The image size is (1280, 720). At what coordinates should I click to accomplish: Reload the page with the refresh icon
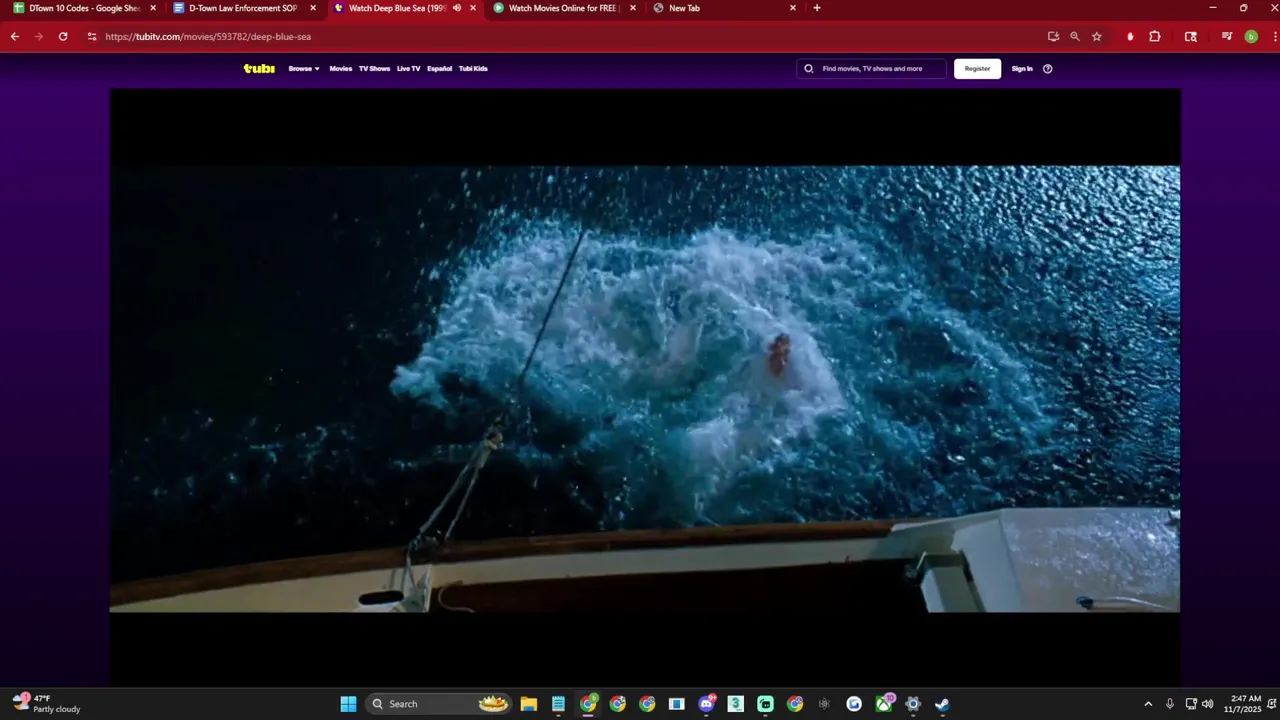click(63, 36)
